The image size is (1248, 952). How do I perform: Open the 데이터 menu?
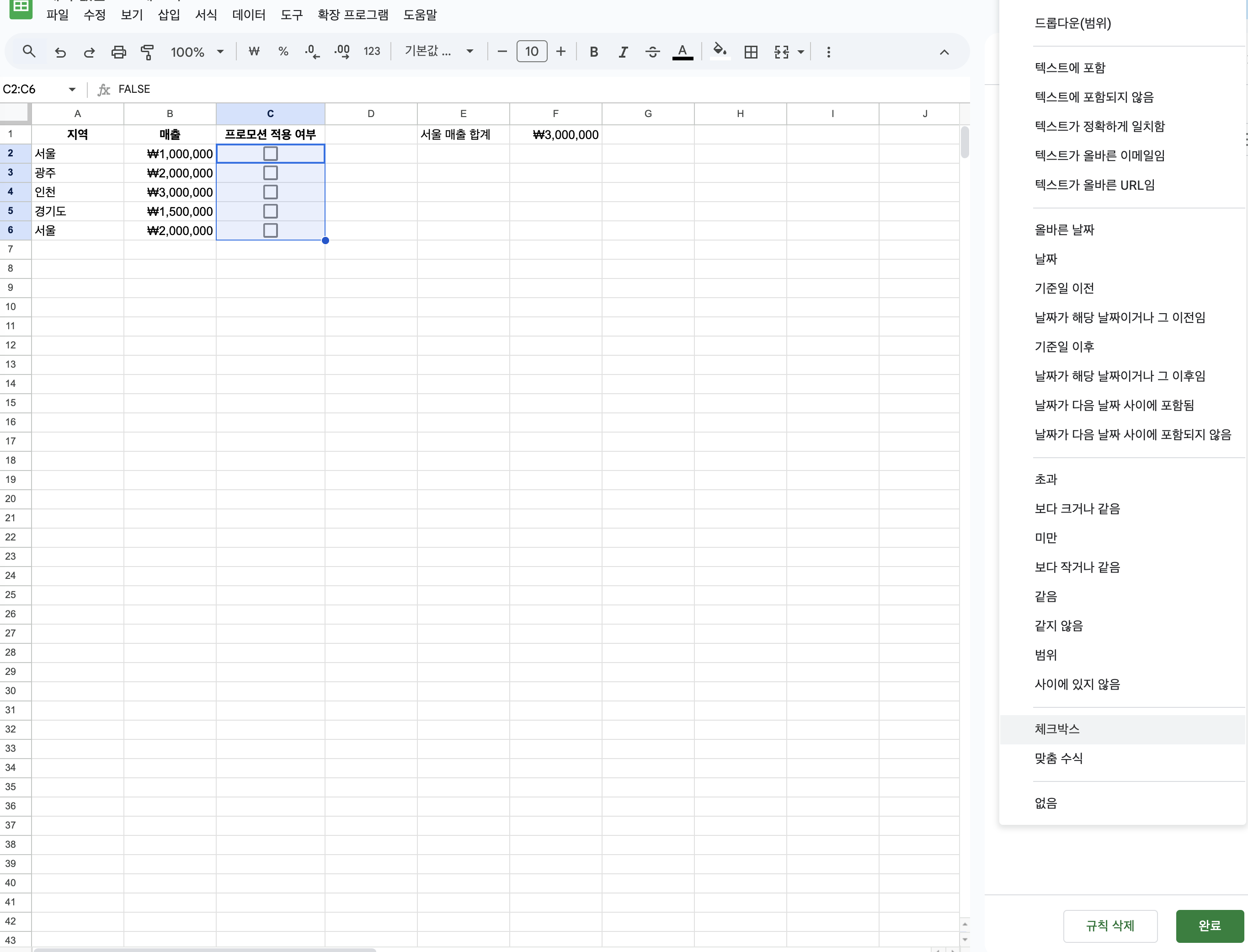pos(249,15)
